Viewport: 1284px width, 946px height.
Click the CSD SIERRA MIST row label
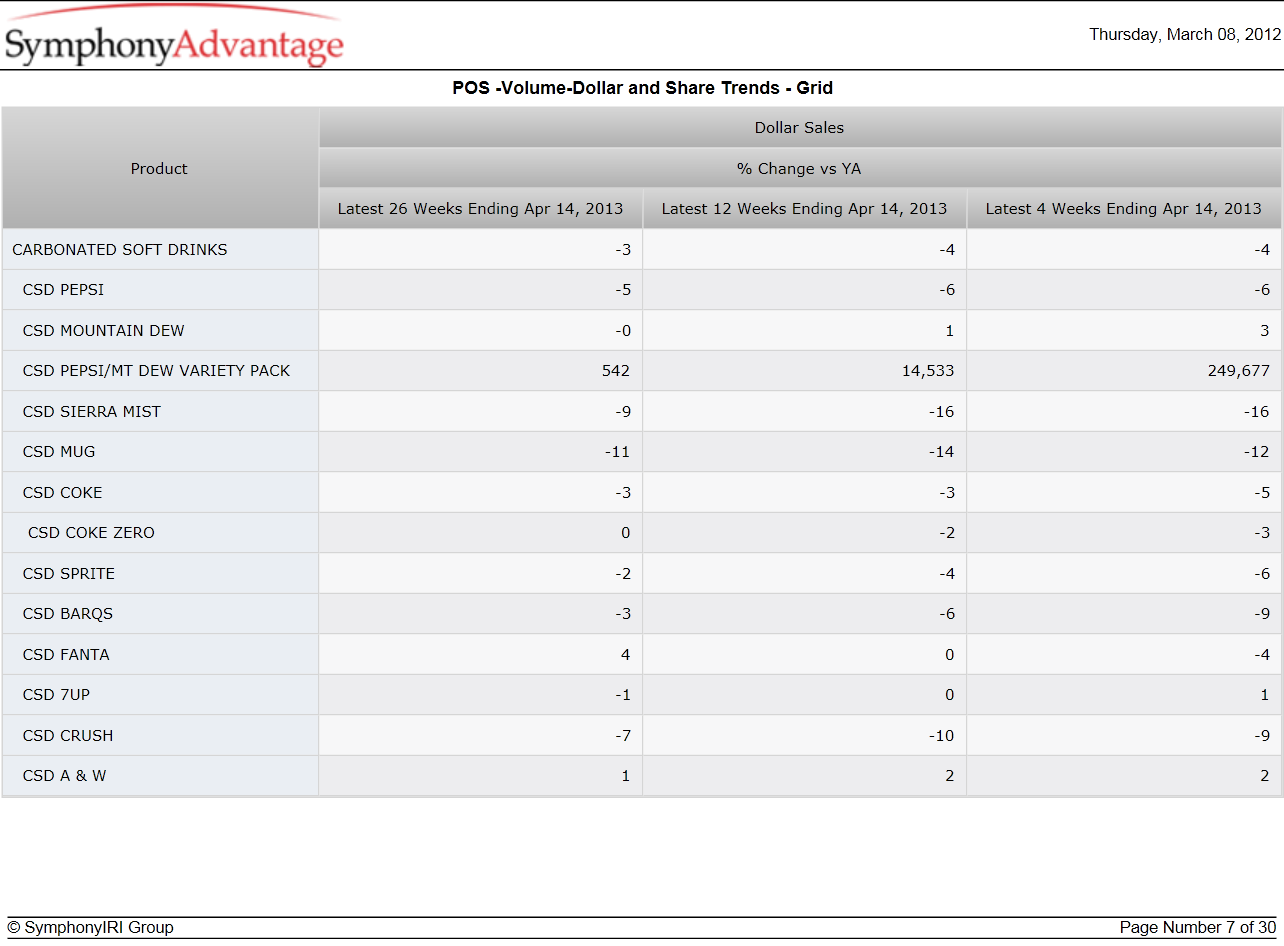tap(92, 412)
